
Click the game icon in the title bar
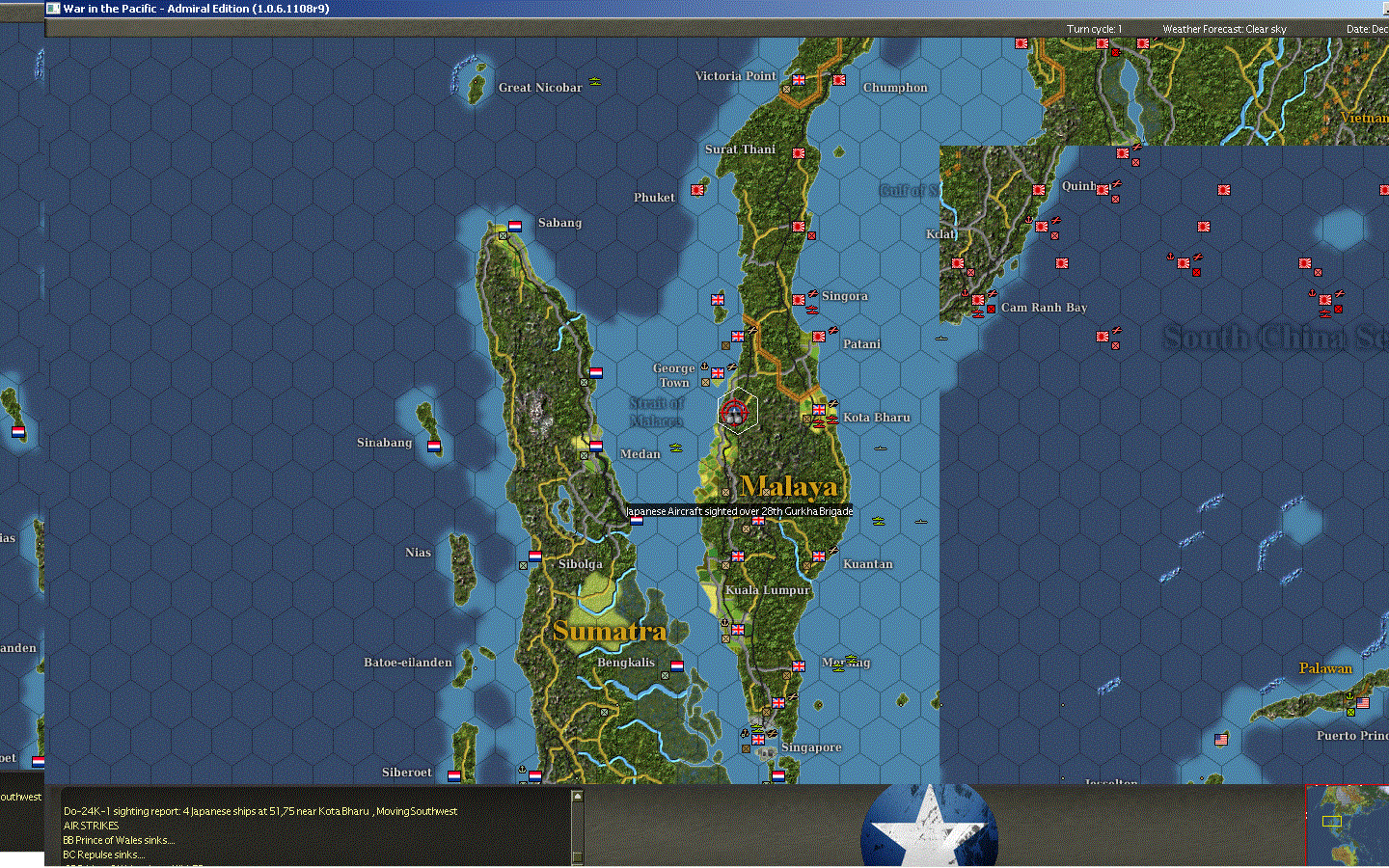click(x=54, y=9)
